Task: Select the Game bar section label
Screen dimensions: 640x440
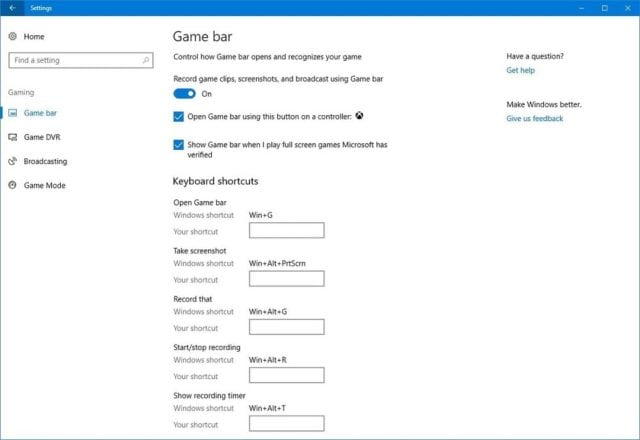Action: tap(40, 113)
